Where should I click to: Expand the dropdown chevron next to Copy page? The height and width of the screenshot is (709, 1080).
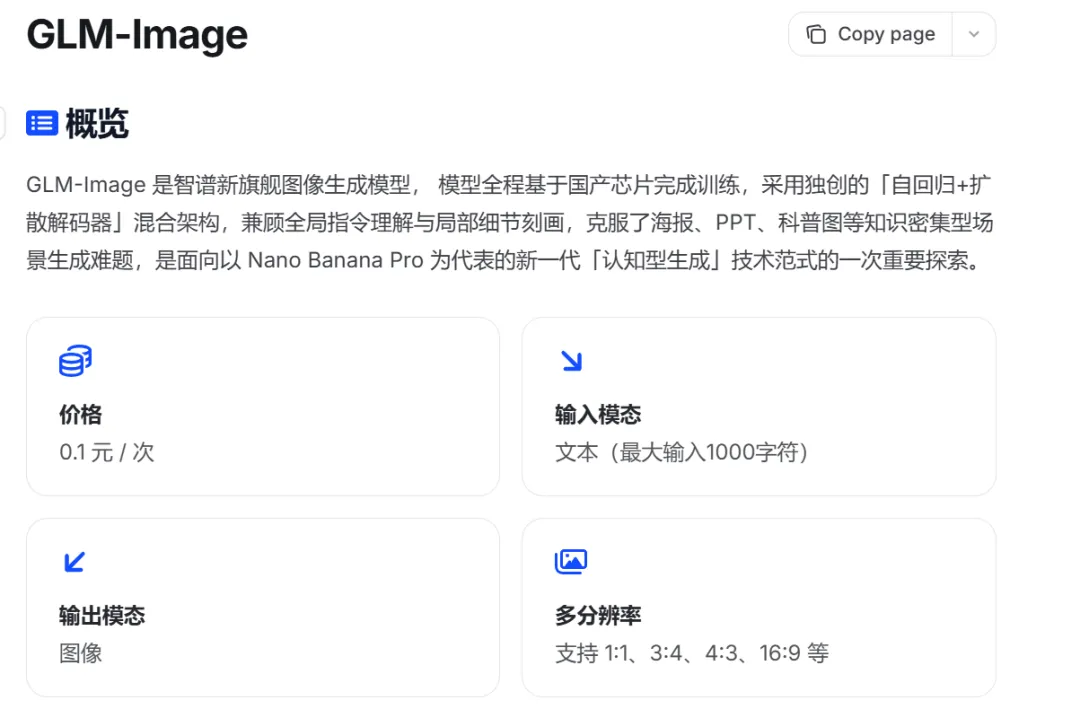pyautogui.click(x=974, y=35)
